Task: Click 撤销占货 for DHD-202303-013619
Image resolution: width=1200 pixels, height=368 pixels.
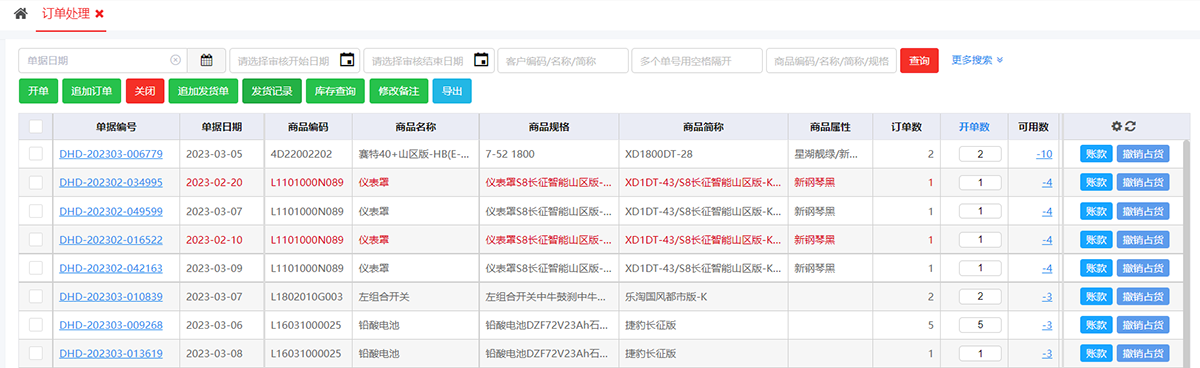Action: pyautogui.click(x=1143, y=354)
